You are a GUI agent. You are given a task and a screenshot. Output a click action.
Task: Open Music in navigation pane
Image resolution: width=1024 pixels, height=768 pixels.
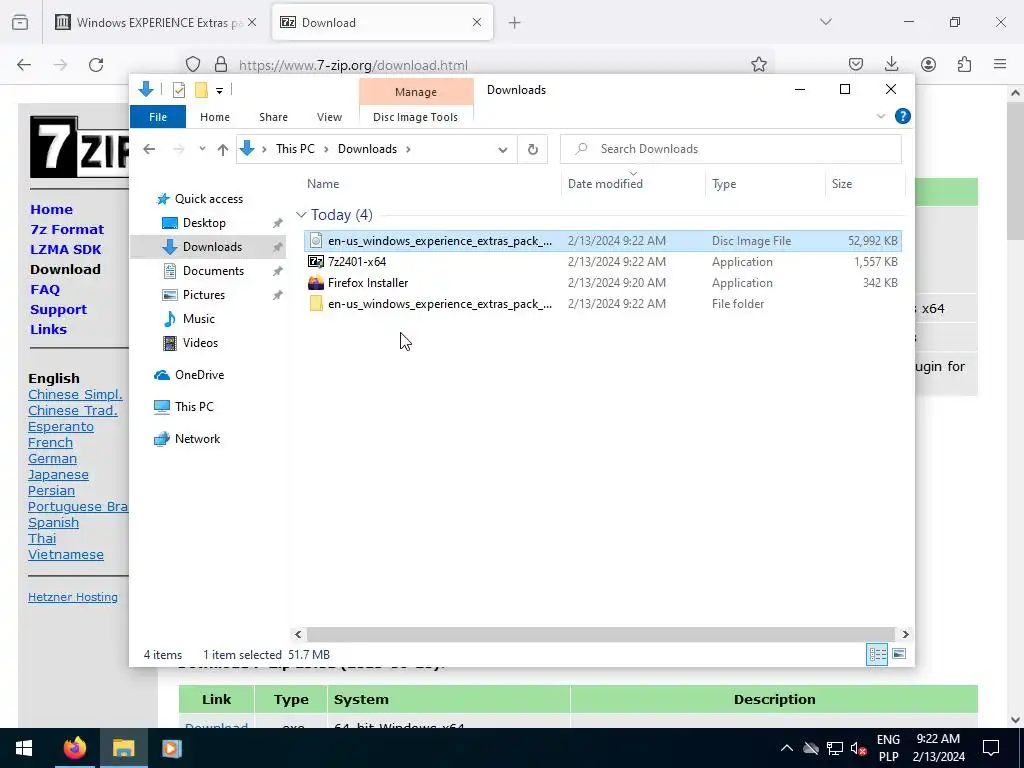(199, 319)
